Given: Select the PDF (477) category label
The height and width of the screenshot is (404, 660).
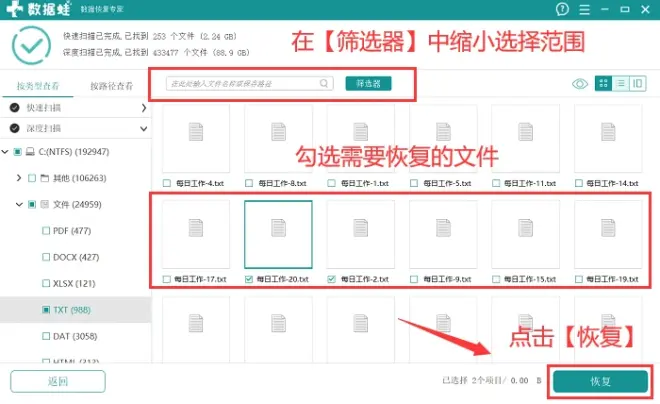Looking at the screenshot, I should (72, 231).
